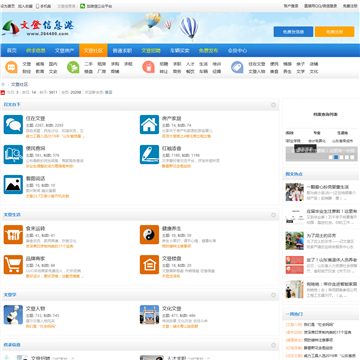Open the 食来运转 cutlery forum icon
Viewport: 360px width, 360px height.
(13, 235)
